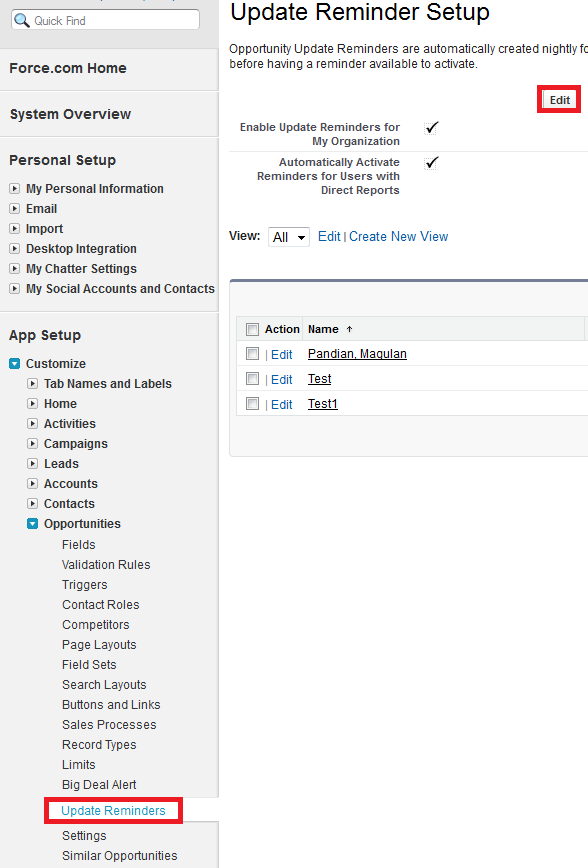Click the magnifier icon in Quick Find
The width and height of the screenshot is (588, 868).
click(x=22, y=20)
